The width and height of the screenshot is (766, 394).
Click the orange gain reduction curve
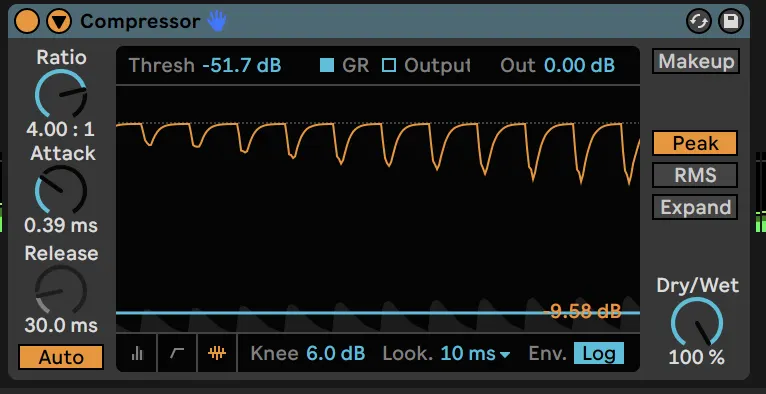click(378, 154)
